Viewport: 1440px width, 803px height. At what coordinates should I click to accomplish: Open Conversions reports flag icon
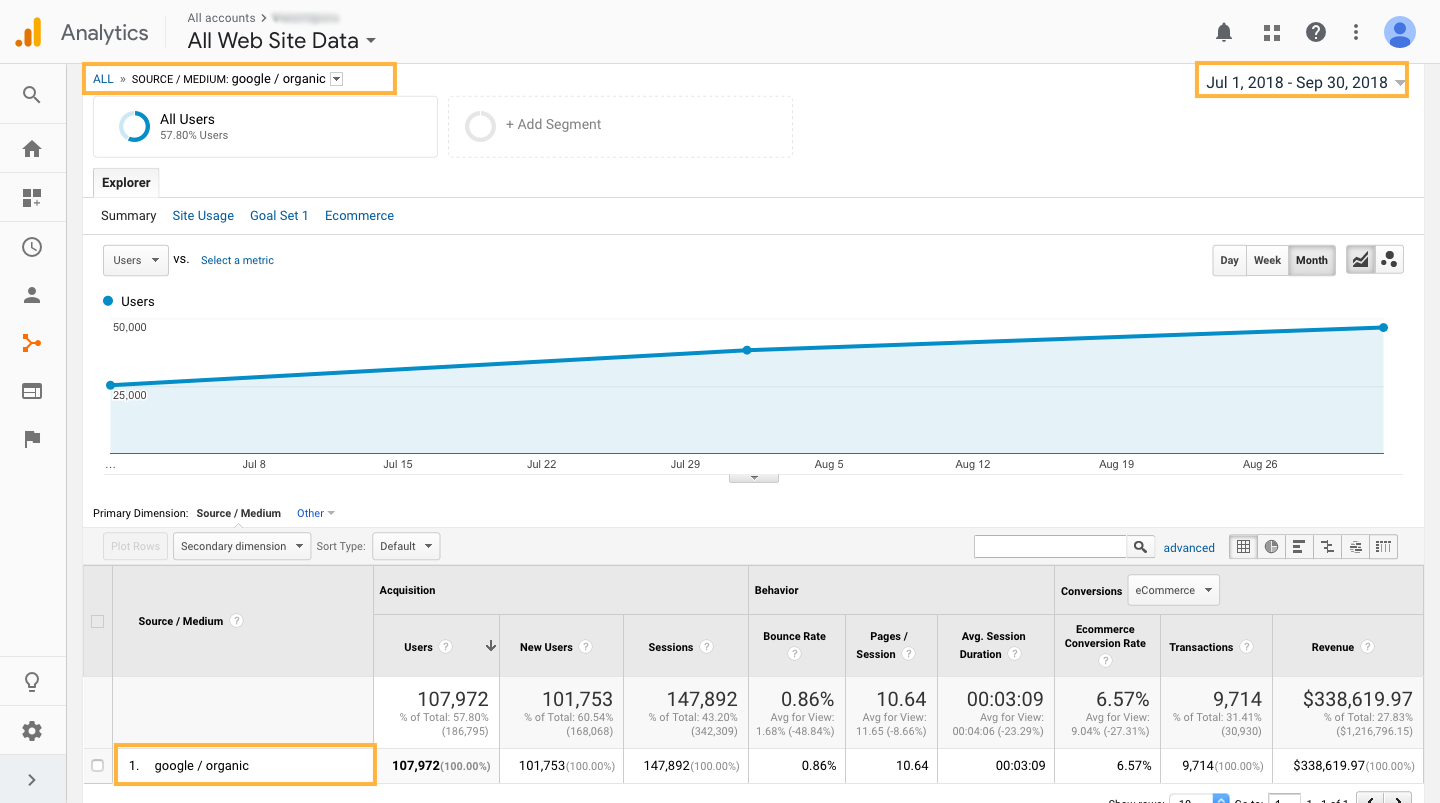(32, 439)
